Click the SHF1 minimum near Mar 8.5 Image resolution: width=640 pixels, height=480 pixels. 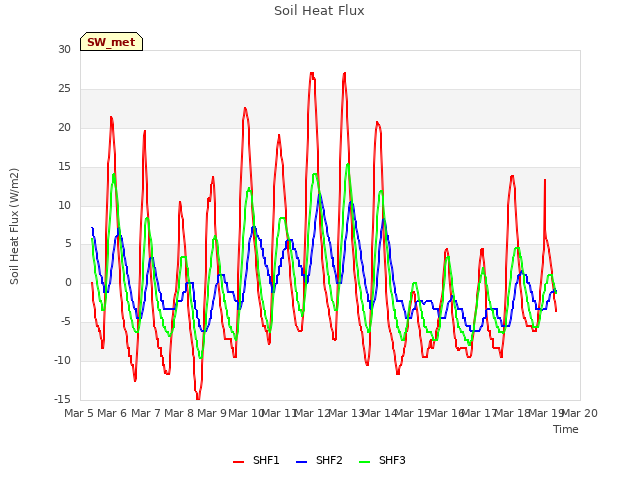tap(198, 398)
